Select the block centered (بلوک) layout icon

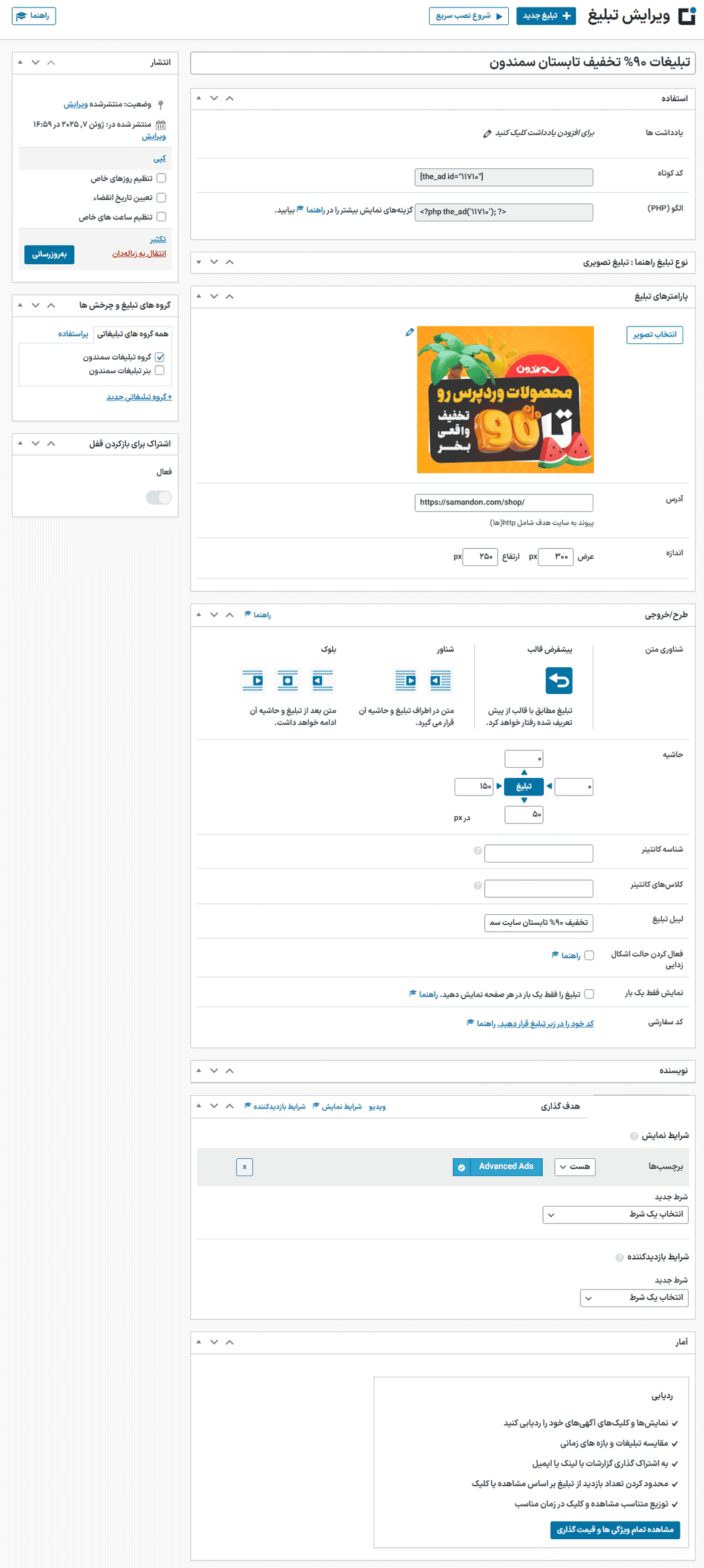tap(288, 681)
